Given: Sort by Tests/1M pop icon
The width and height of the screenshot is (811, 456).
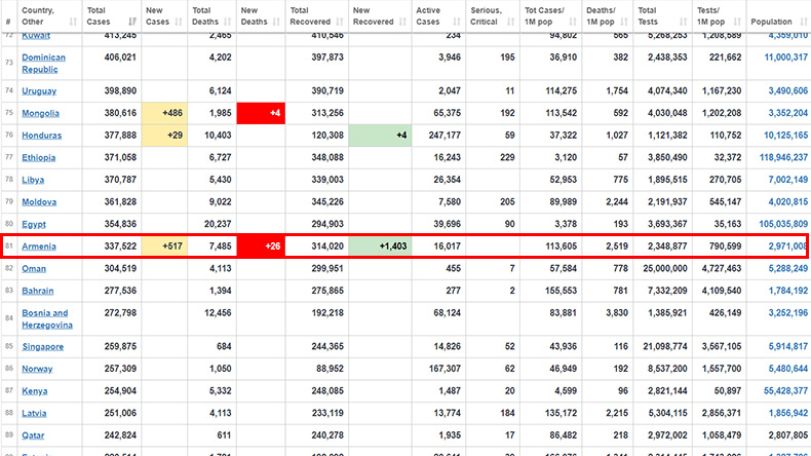Looking at the screenshot, I should click(738, 22).
